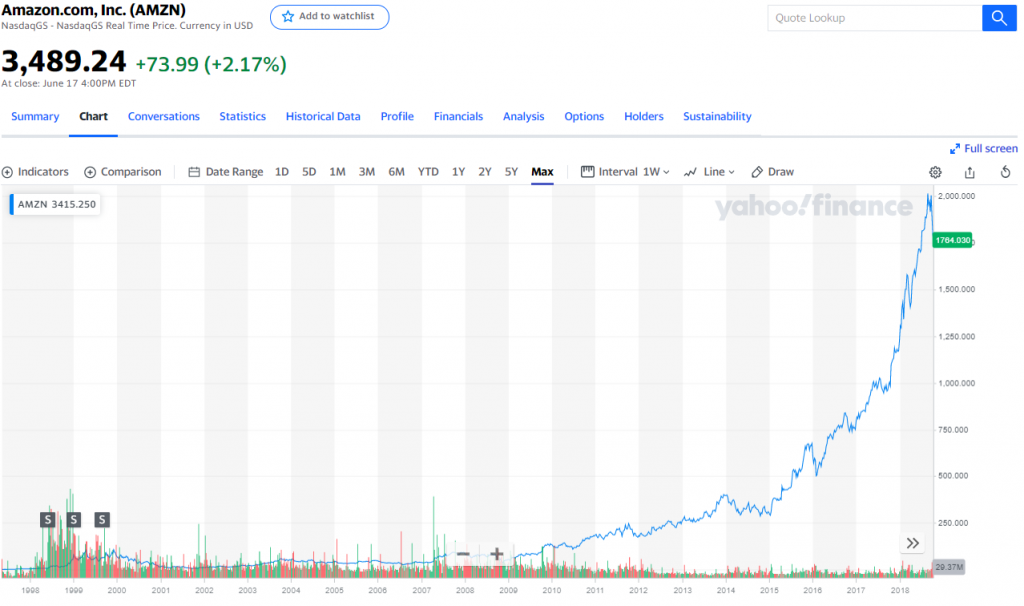
Task: Open the Conversations tab
Action: [x=164, y=116]
